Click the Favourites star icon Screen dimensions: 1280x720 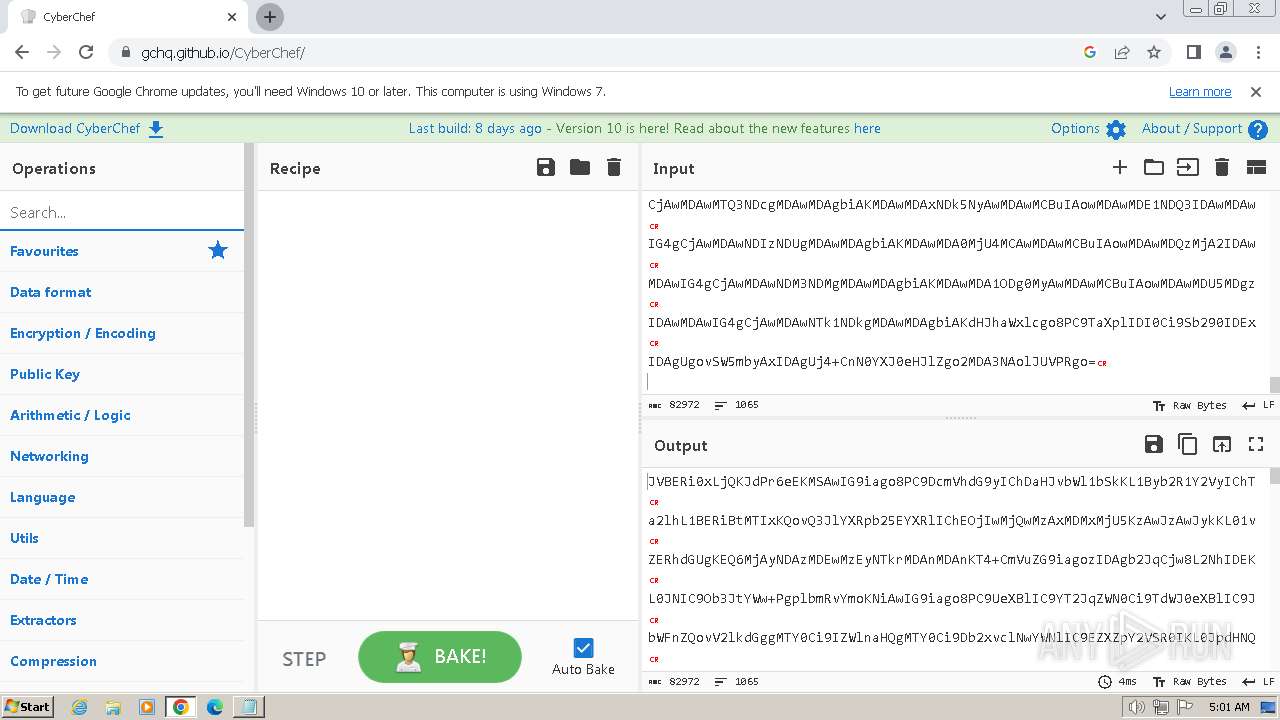coord(218,250)
